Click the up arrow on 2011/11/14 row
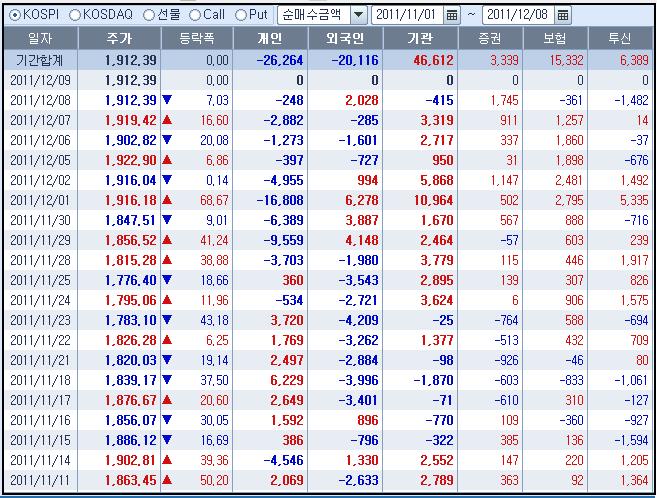 [167, 460]
